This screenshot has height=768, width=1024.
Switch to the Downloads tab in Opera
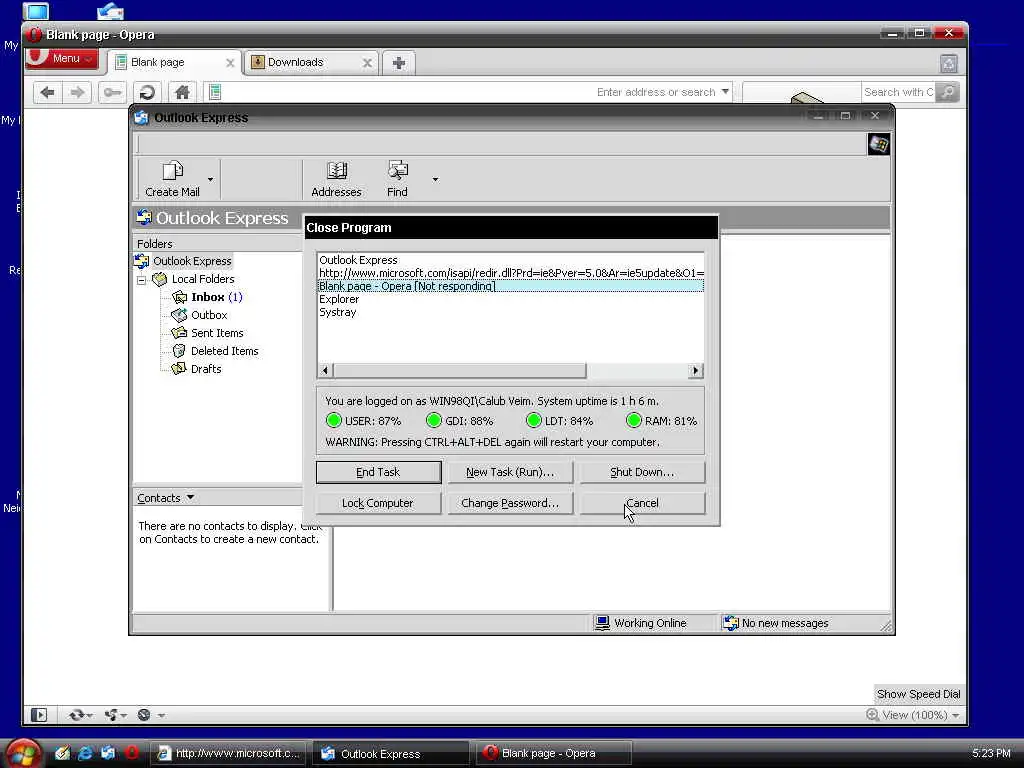coord(312,63)
